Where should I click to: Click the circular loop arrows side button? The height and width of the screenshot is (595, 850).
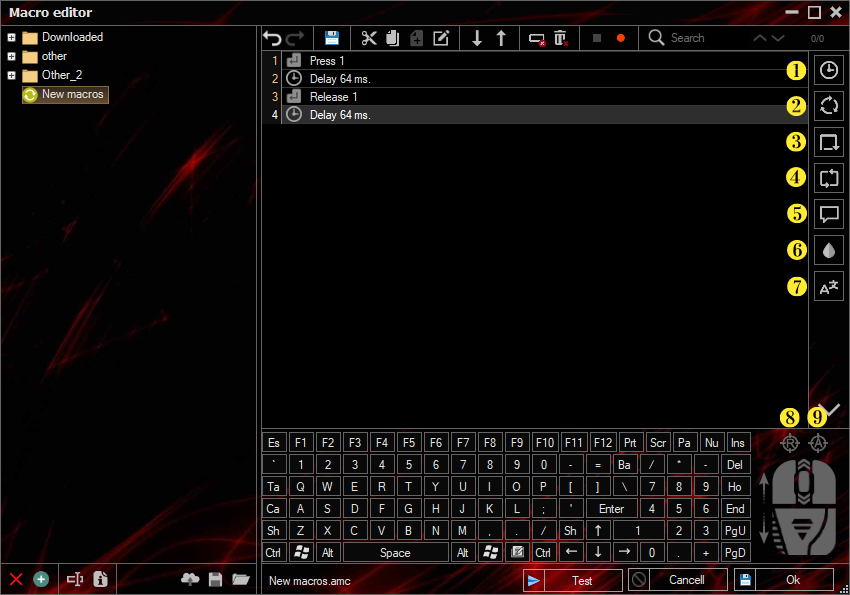828,106
